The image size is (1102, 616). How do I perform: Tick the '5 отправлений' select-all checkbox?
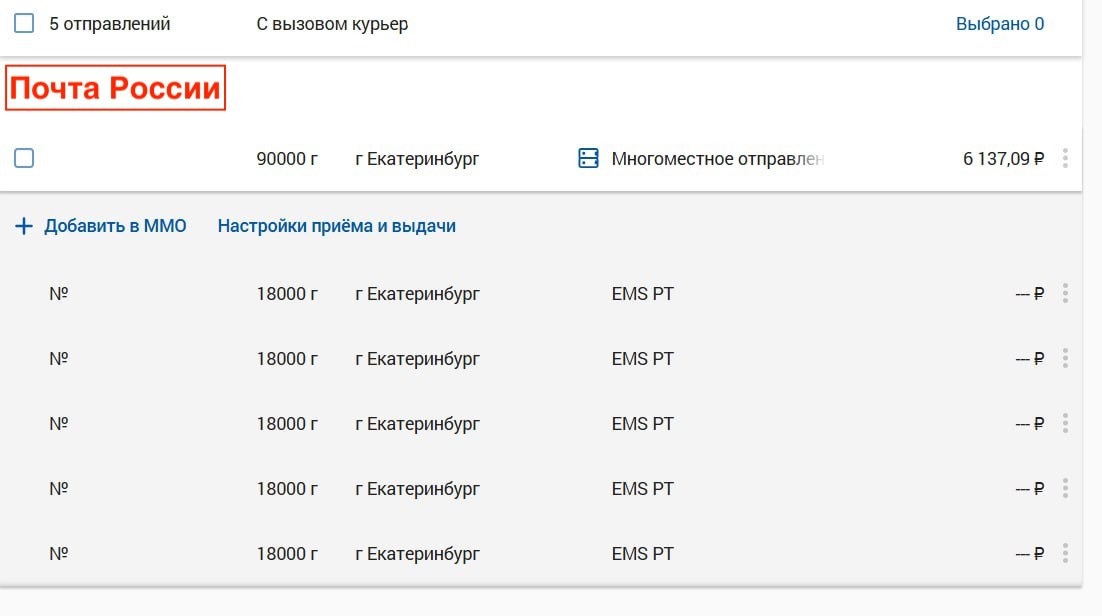[24, 23]
